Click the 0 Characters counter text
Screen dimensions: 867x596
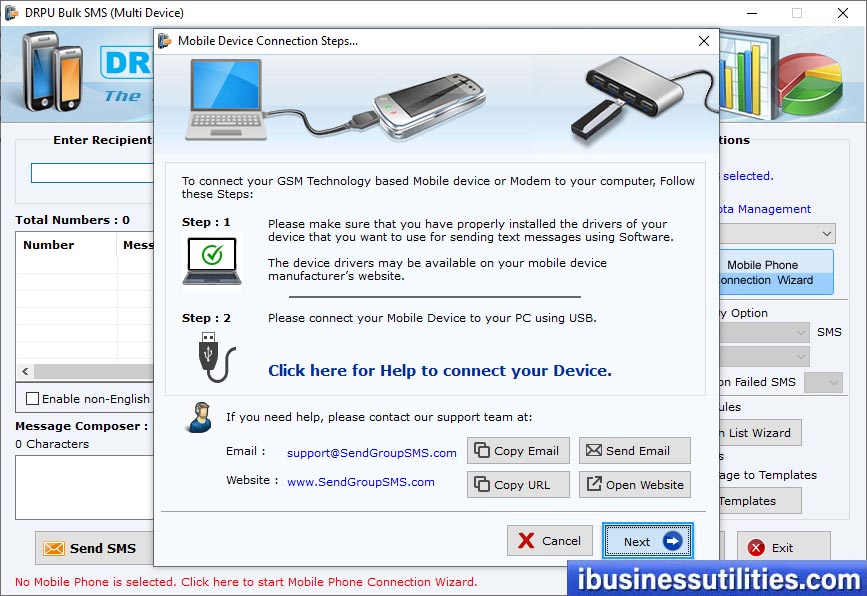(x=52, y=444)
